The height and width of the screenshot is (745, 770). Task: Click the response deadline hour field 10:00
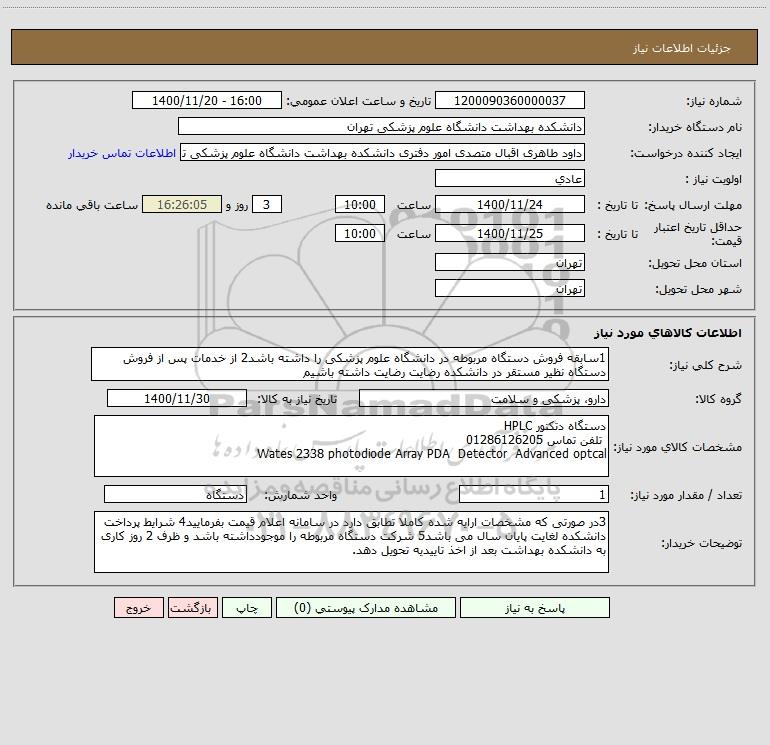click(x=359, y=204)
